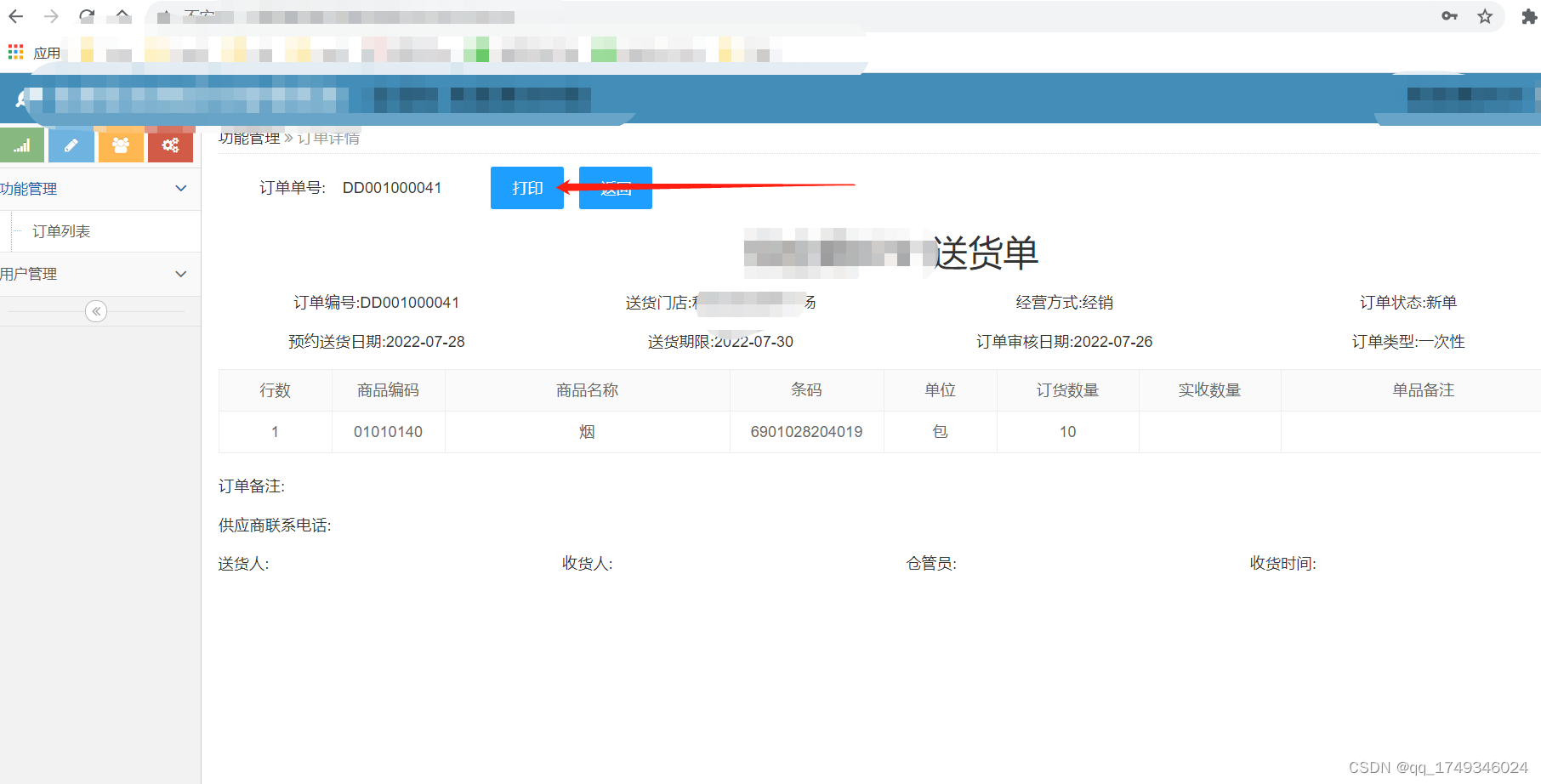1541x784 pixels.
Task: Collapse the sidebar with double-arrow icon
Action: coord(96,311)
